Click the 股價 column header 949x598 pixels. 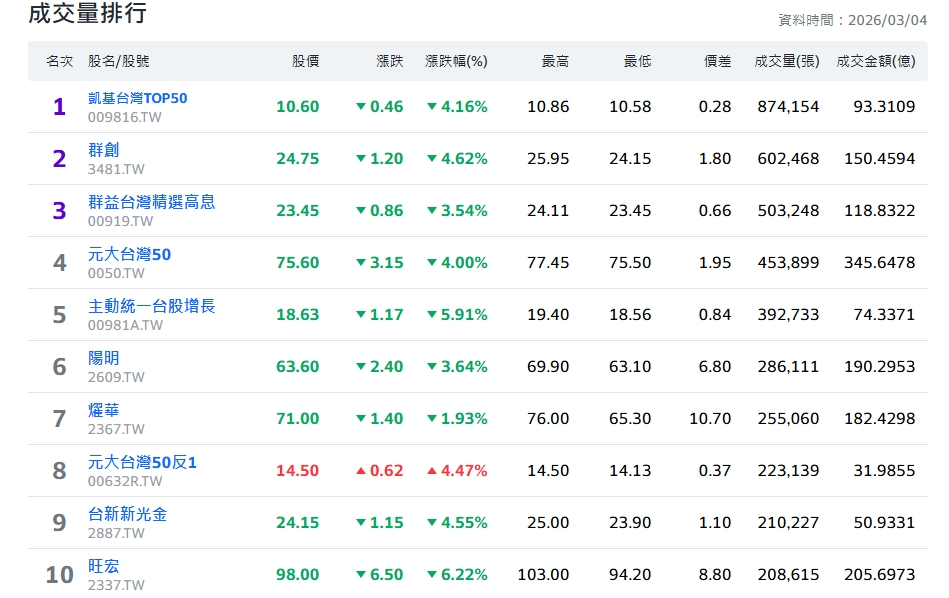pyautogui.click(x=305, y=61)
